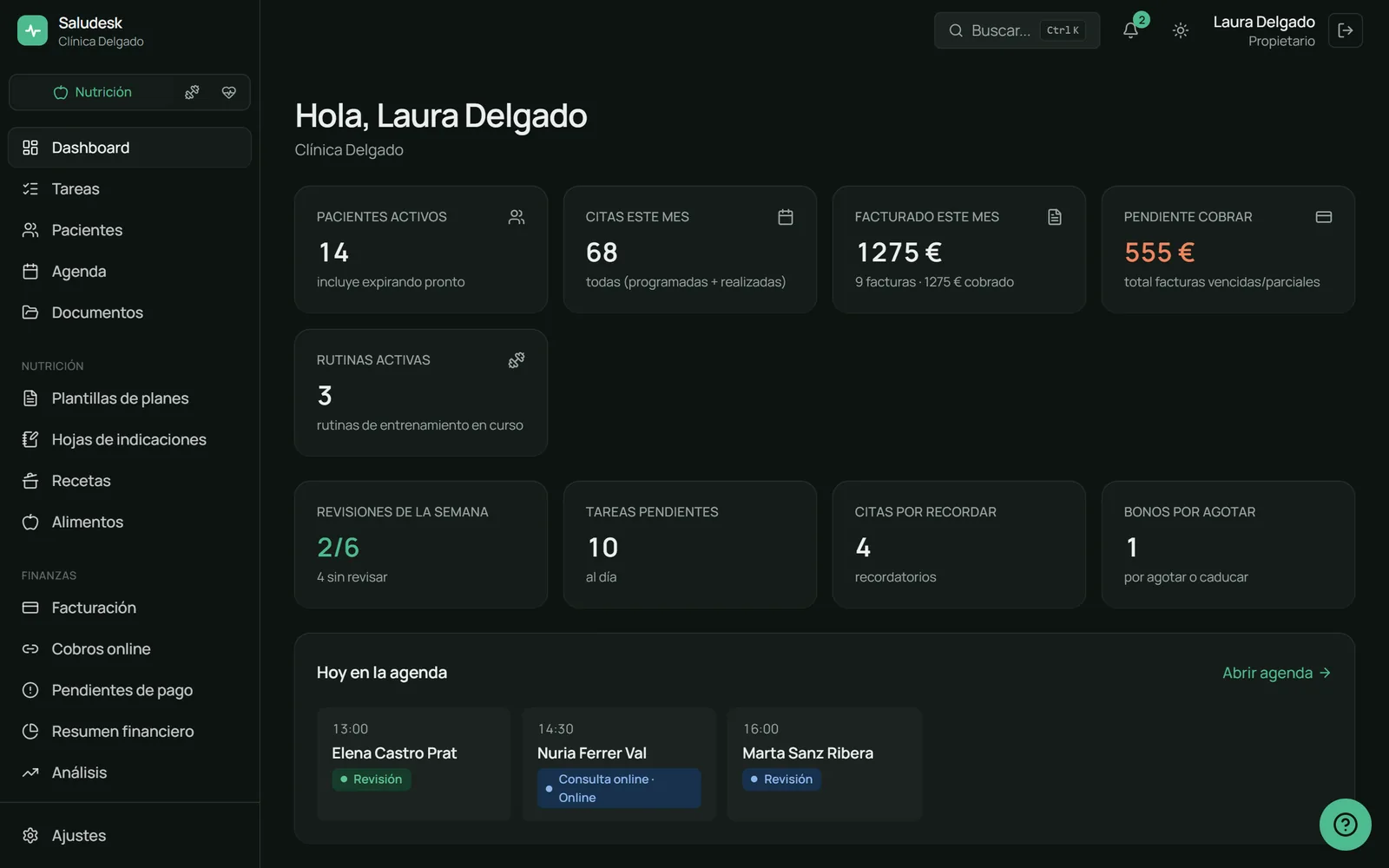The height and width of the screenshot is (868, 1389).
Task: Click the Abrir agenda link
Action: click(1276, 673)
